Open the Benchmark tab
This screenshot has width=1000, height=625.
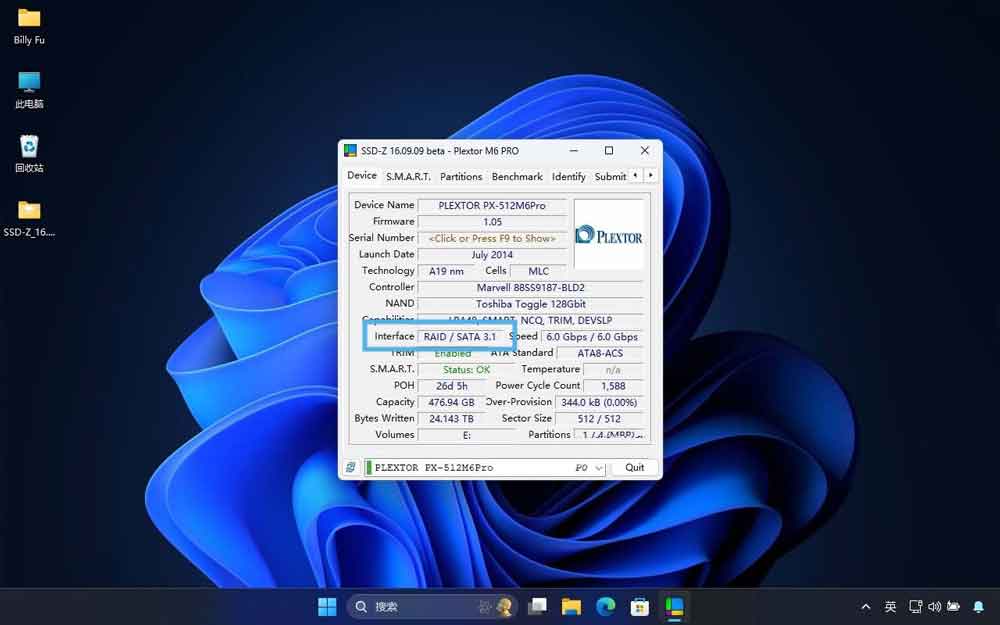(517, 177)
